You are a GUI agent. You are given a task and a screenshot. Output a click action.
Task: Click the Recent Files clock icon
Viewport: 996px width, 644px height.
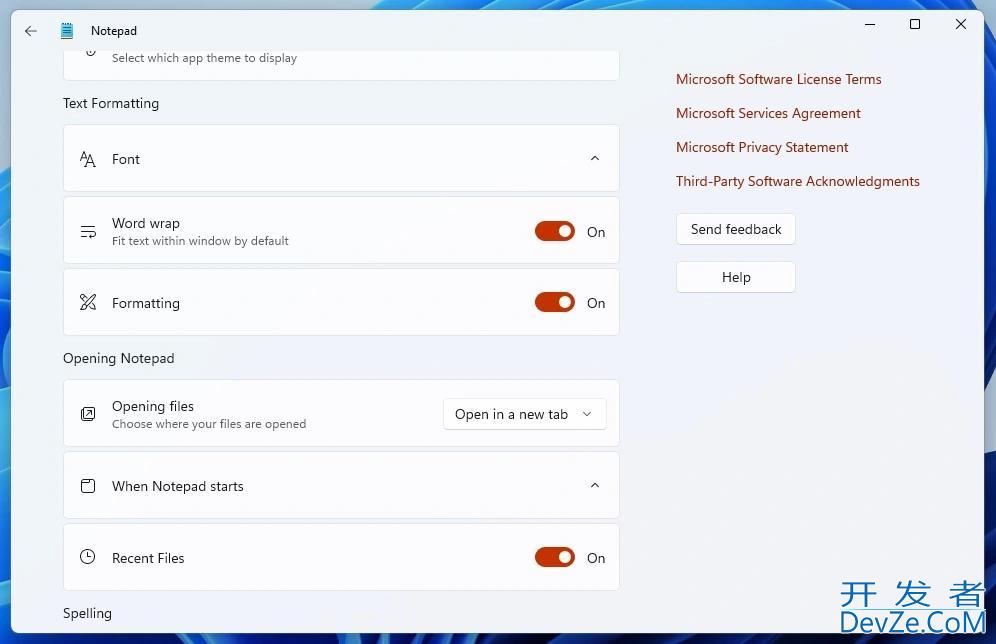(x=88, y=557)
